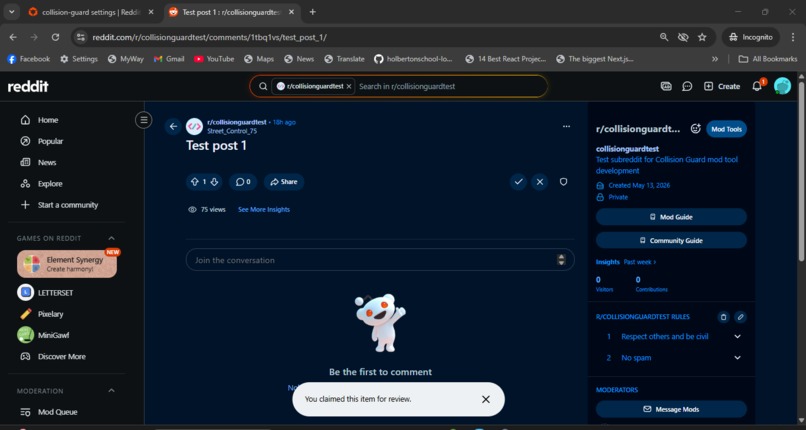The width and height of the screenshot is (806, 430).
Task: Open the YouTube bookmark
Action: [x=214, y=59]
